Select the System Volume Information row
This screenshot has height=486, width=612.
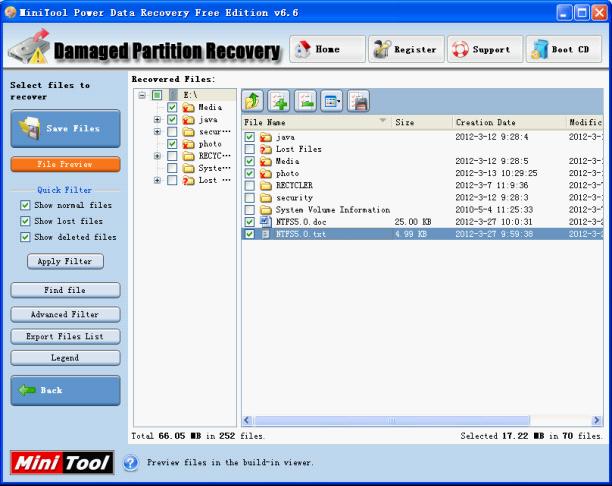(422, 210)
